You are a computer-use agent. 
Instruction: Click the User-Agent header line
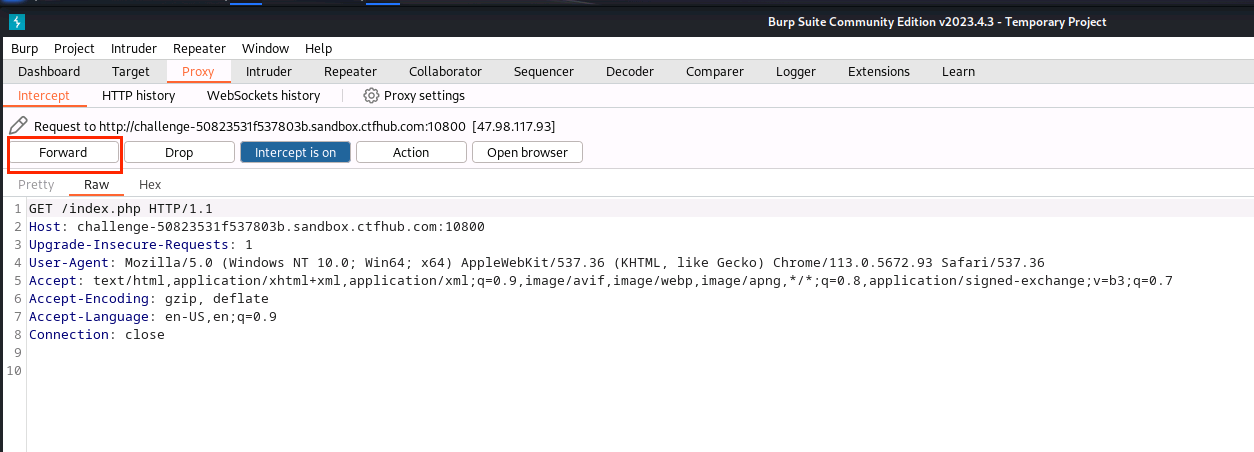pyautogui.click(x=537, y=262)
